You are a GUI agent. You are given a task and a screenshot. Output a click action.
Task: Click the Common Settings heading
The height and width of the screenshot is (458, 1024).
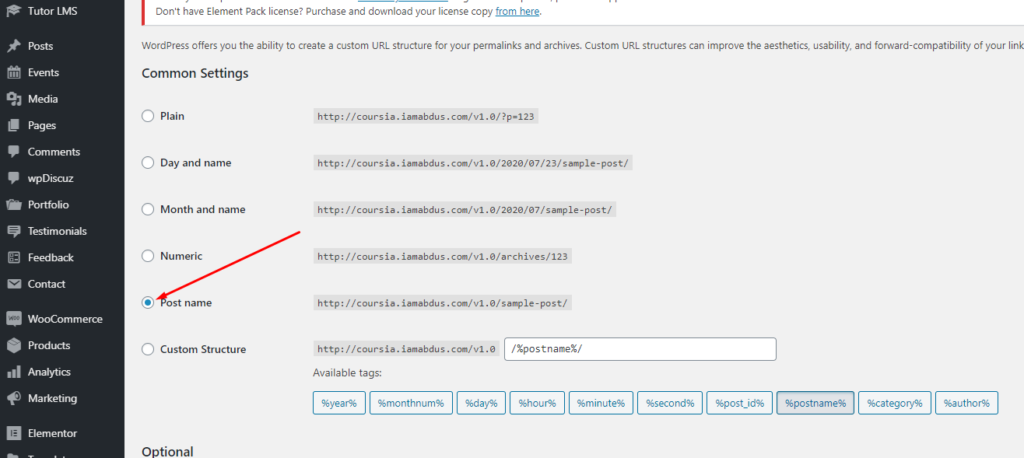coord(195,73)
